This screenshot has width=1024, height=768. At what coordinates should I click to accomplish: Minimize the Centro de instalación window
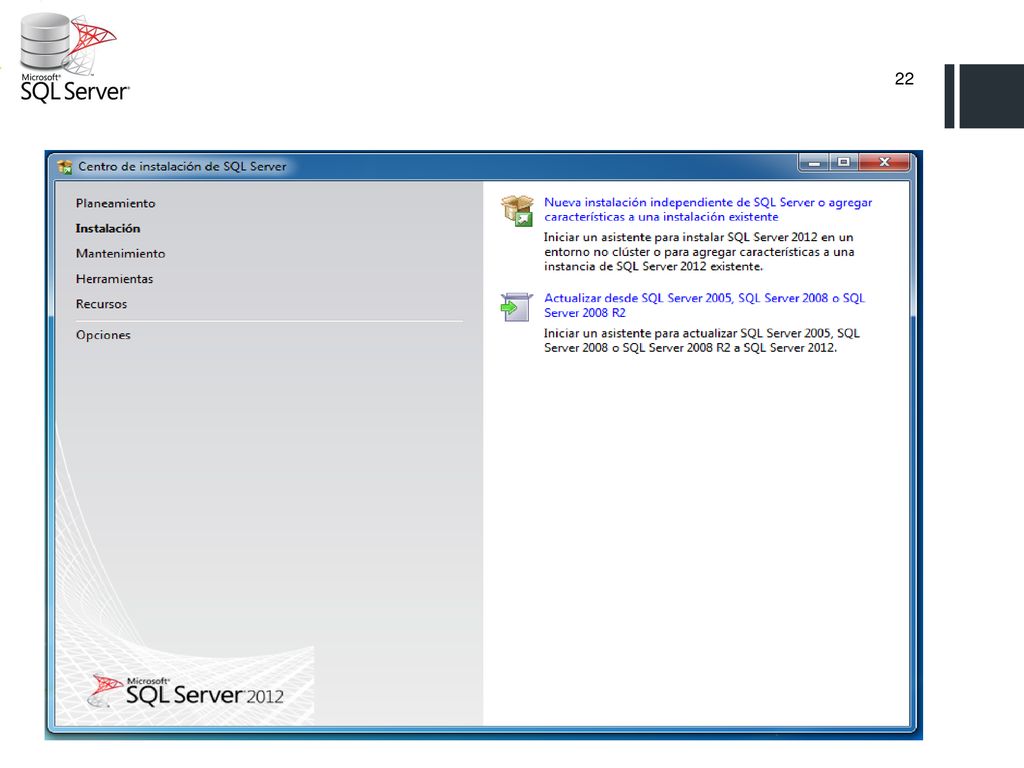814,163
